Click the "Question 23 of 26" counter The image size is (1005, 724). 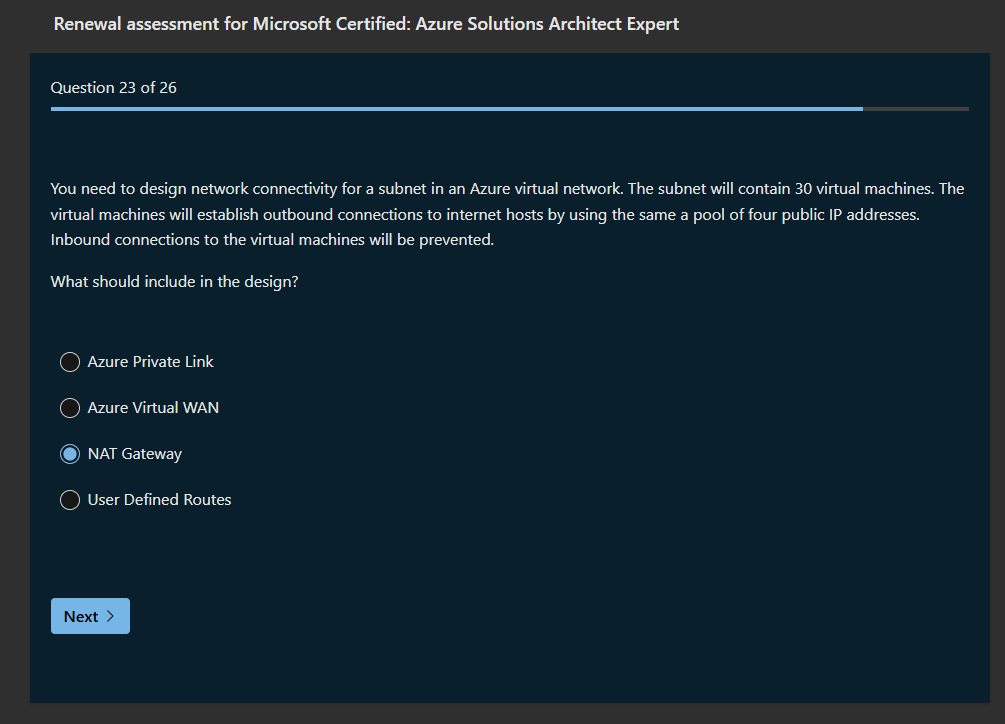pos(114,88)
